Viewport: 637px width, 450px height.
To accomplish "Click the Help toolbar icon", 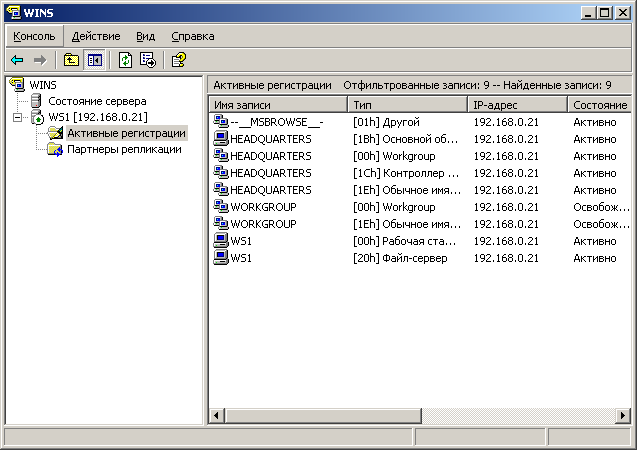I will [x=179, y=60].
